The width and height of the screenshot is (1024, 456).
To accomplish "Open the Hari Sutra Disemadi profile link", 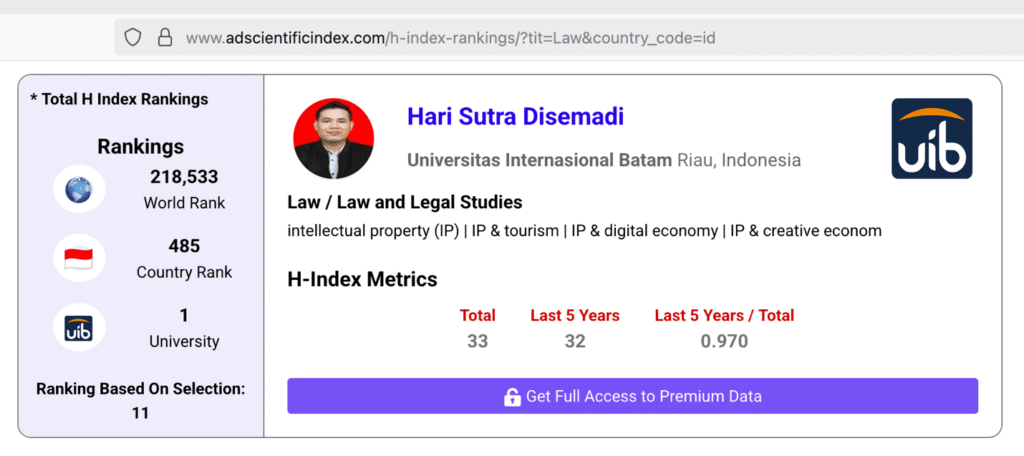I will point(515,117).
